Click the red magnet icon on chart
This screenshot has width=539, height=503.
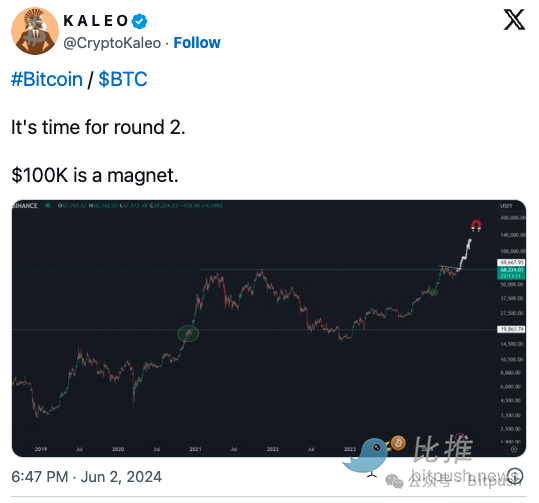(x=476, y=226)
